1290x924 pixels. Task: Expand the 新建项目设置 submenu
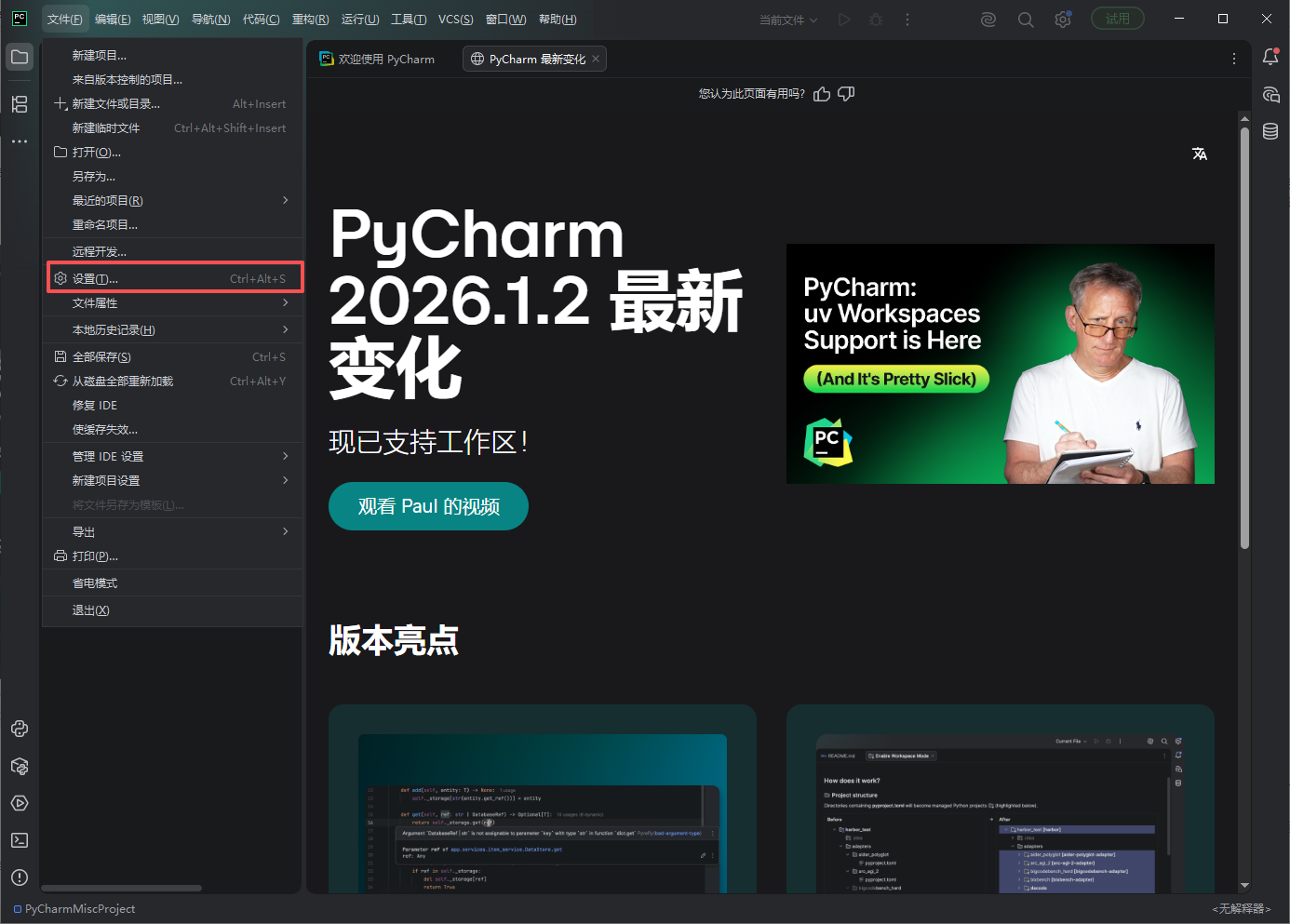click(173, 481)
